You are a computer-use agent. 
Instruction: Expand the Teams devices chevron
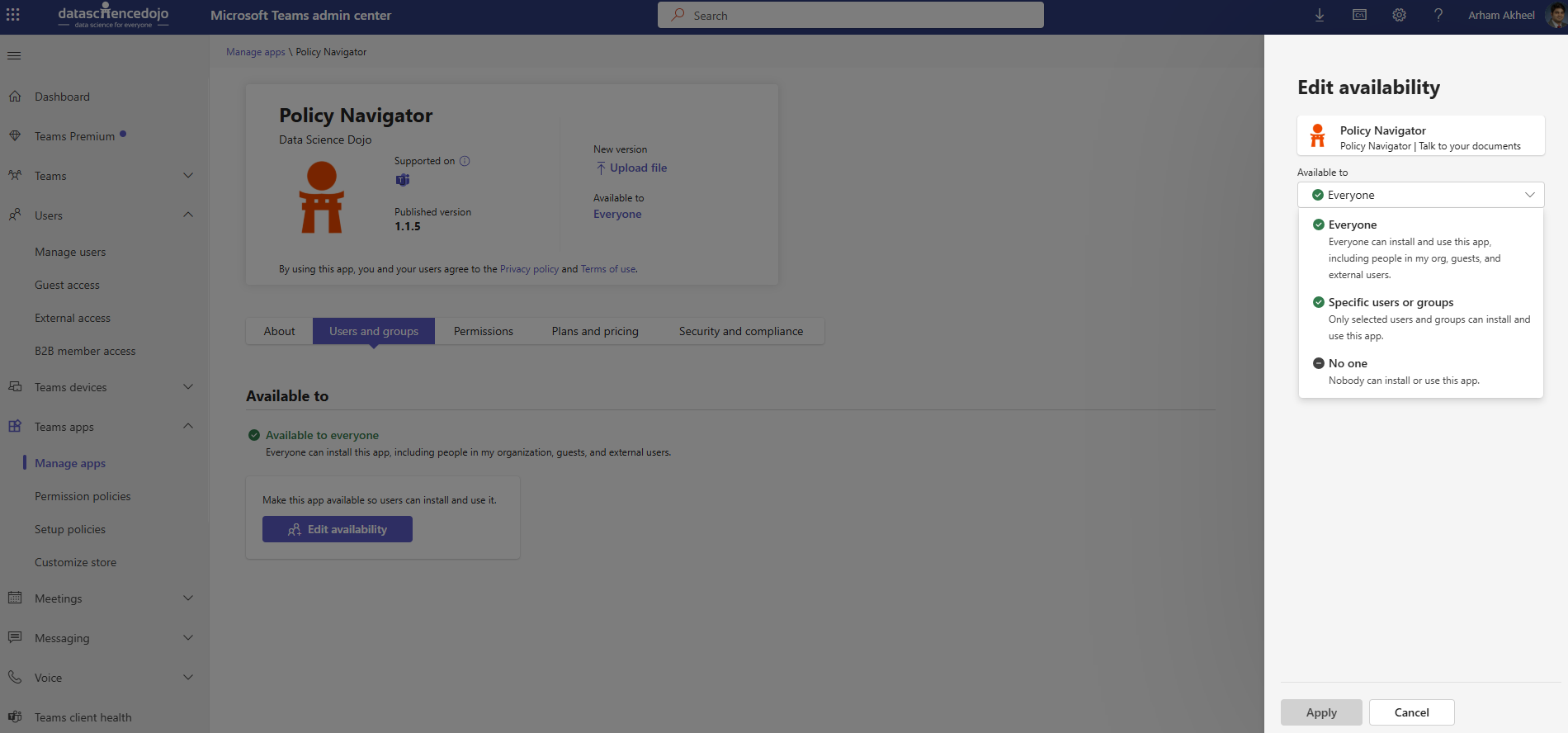coord(188,387)
